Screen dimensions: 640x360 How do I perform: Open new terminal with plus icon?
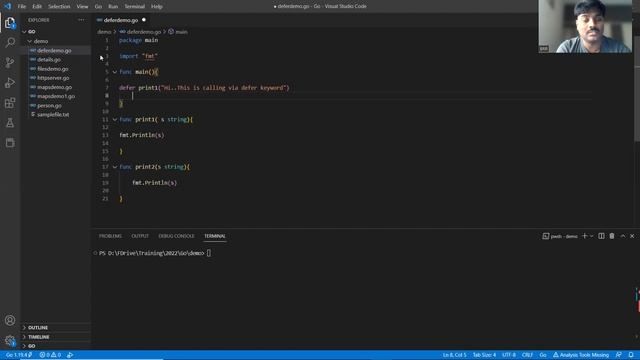[x=584, y=236]
